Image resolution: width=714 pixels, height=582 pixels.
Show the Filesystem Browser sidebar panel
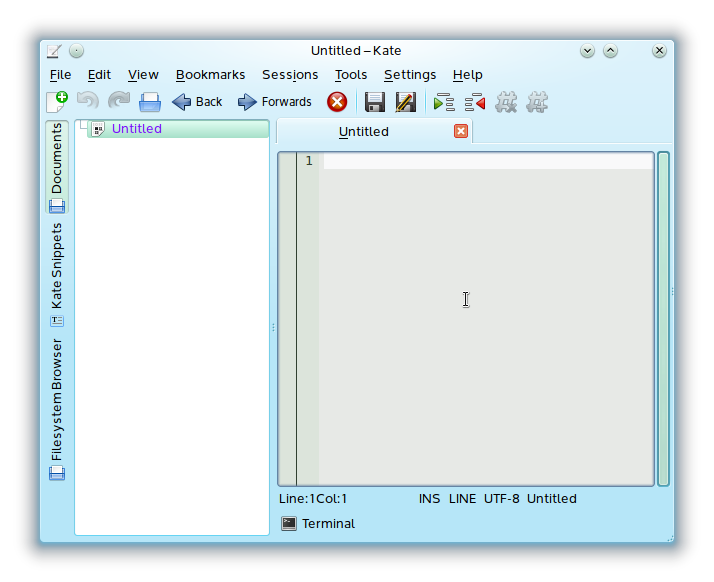coord(57,408)
